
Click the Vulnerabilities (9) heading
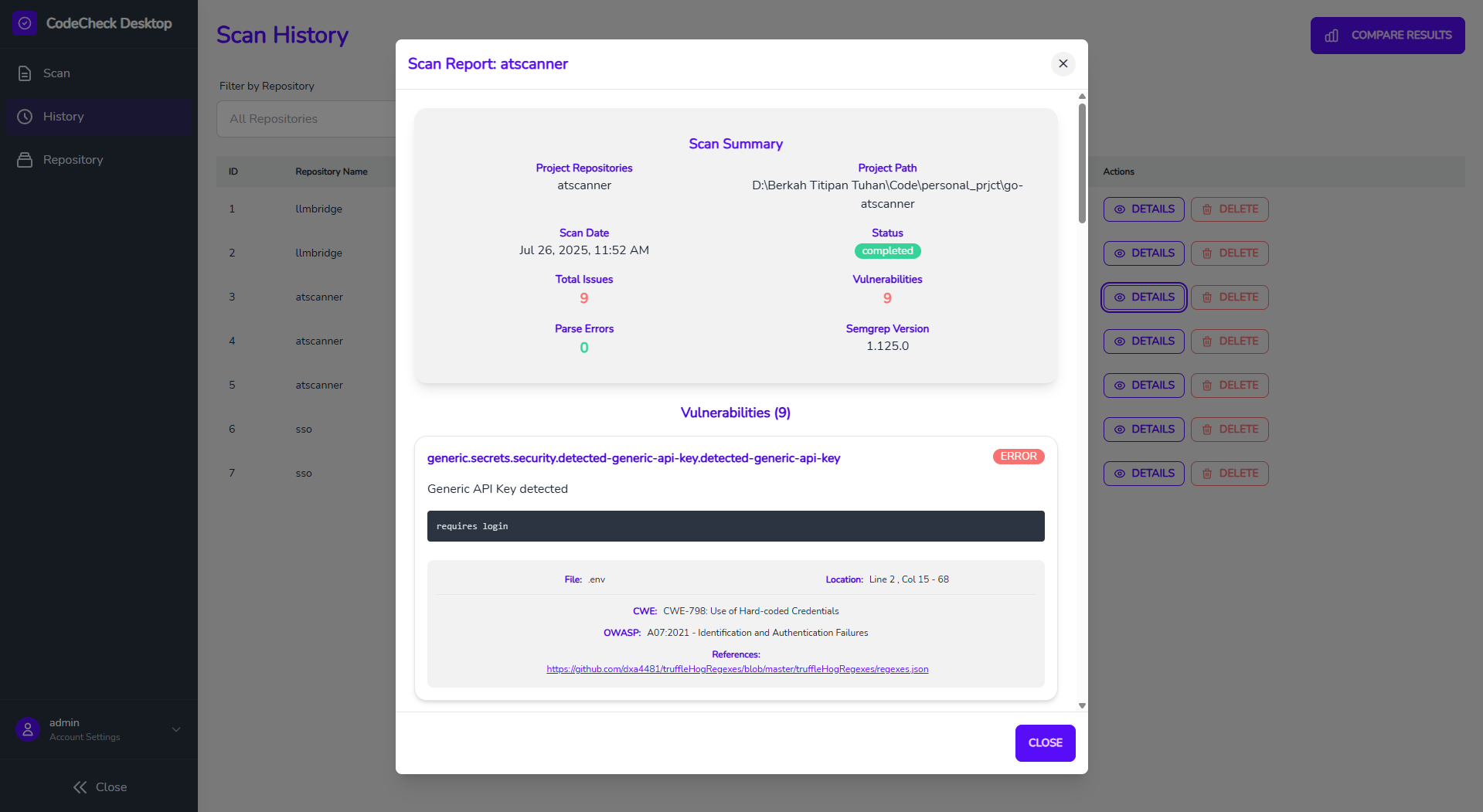(736, 413)
